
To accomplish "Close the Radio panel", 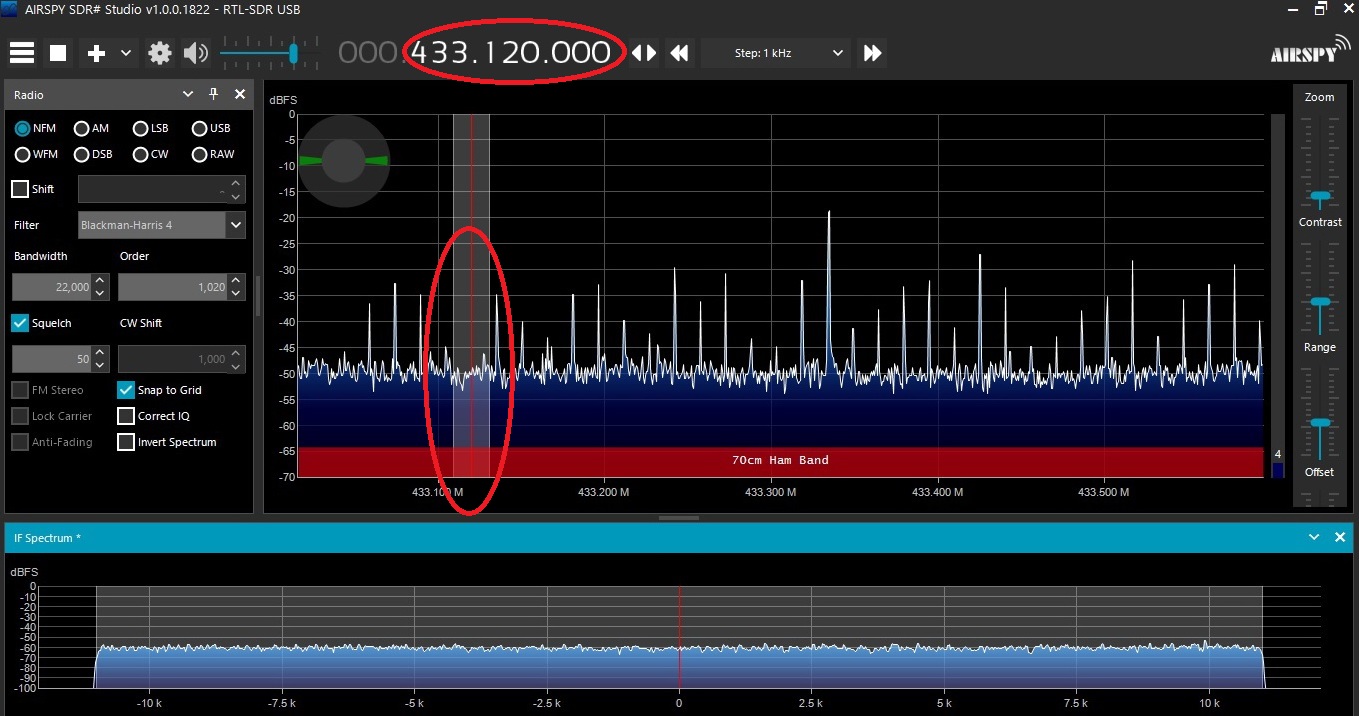I will 240,94.
